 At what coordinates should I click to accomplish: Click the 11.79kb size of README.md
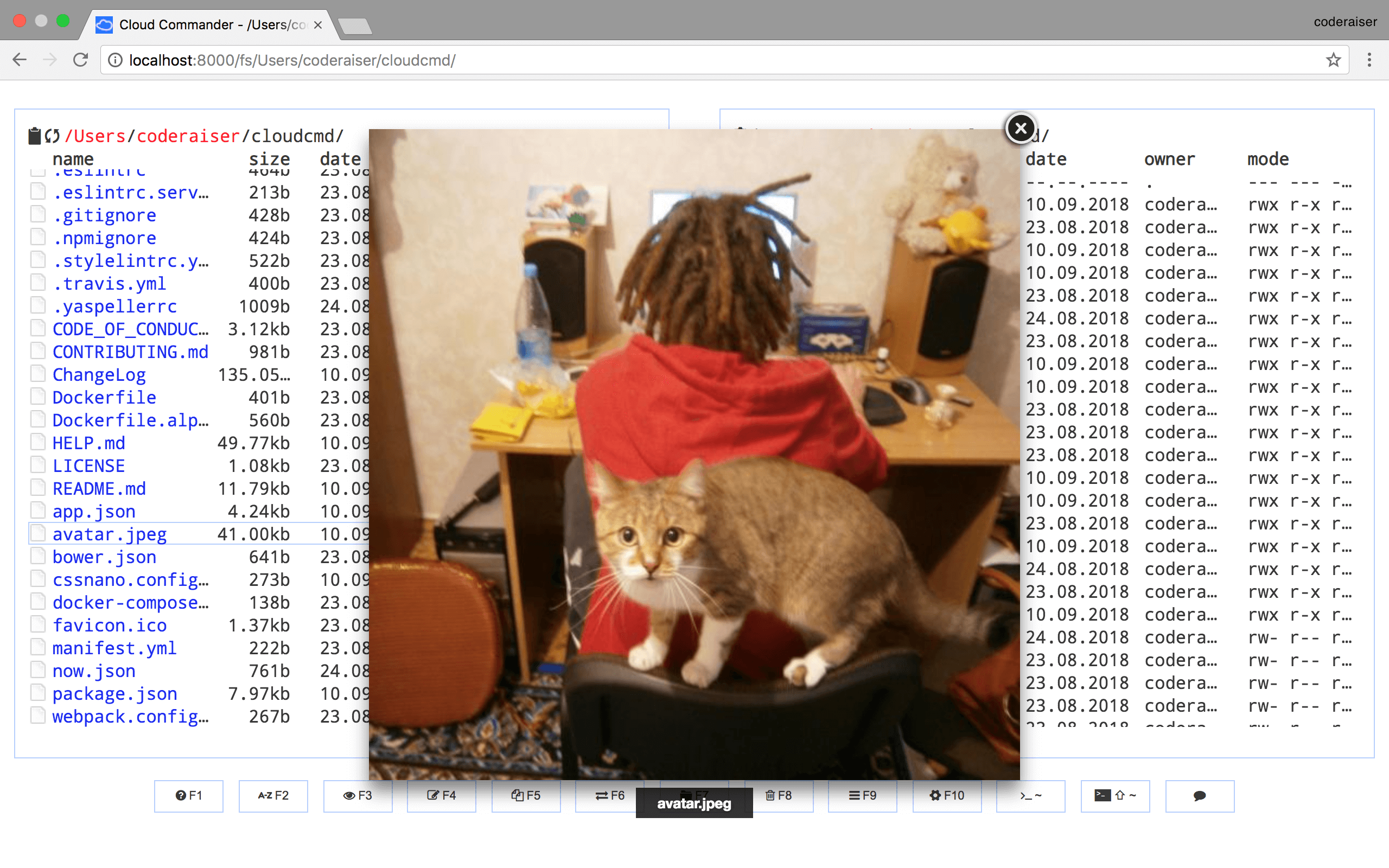coord(254,489)
